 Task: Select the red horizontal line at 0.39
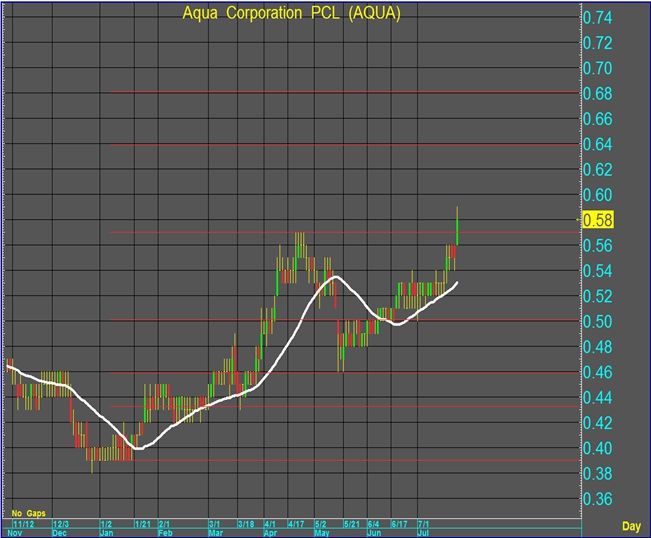pyautogui.click(x=344, y=460)
